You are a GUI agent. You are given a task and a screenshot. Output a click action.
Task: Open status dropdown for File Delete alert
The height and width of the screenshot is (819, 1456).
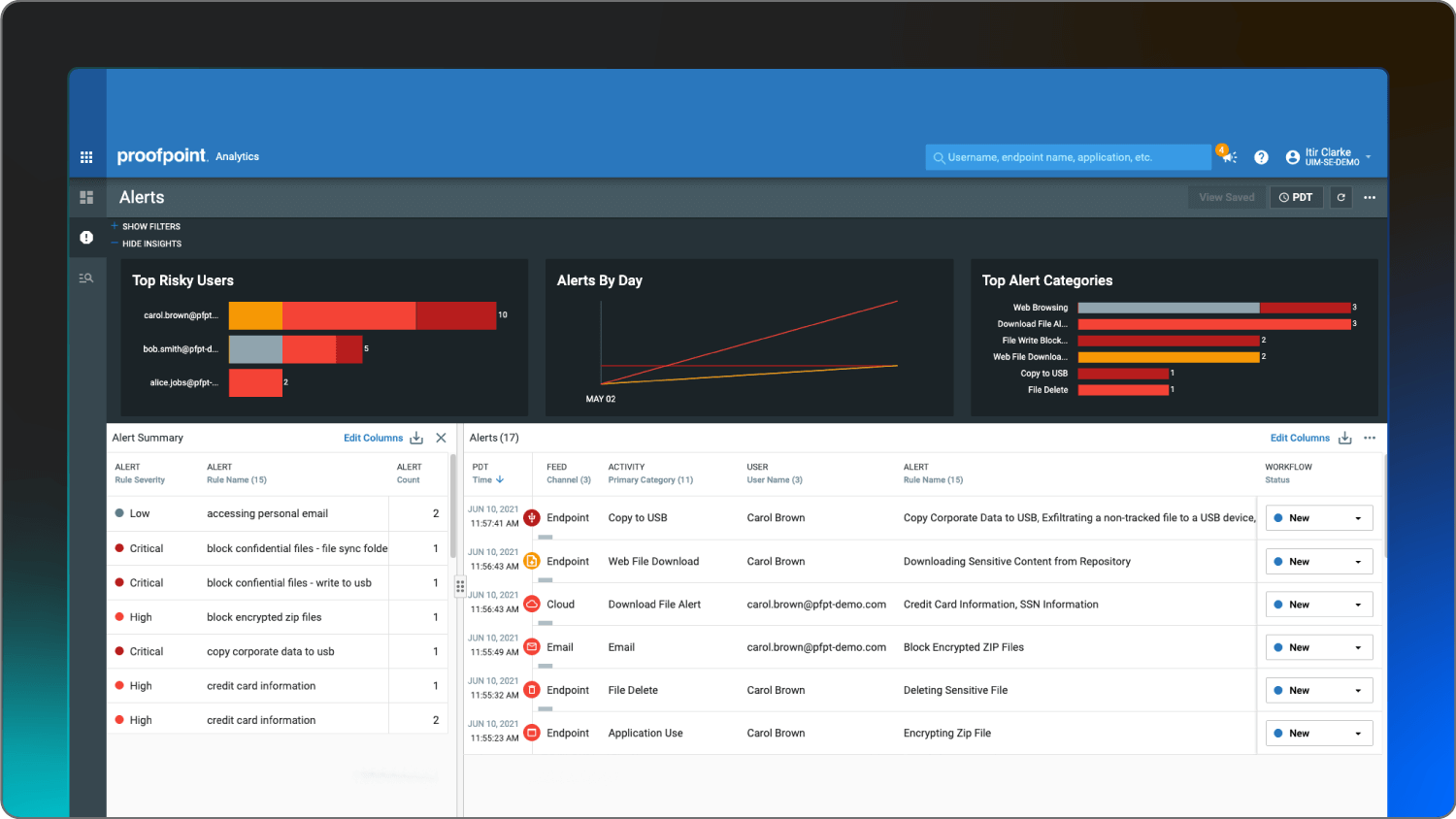click(x=1319, y=690)
